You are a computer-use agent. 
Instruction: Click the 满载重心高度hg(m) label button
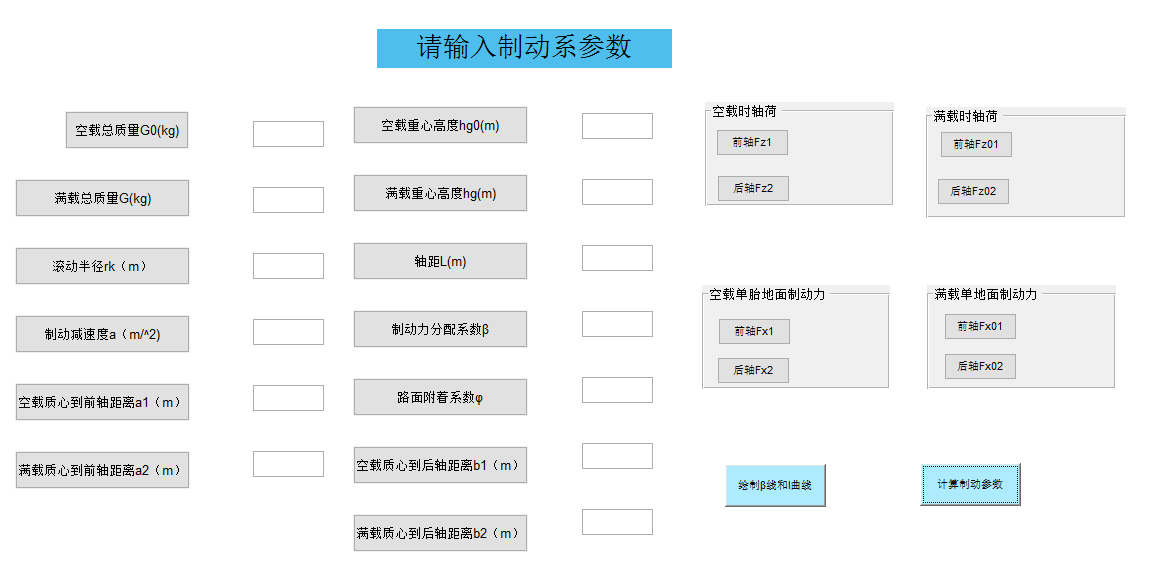[440, 193]
